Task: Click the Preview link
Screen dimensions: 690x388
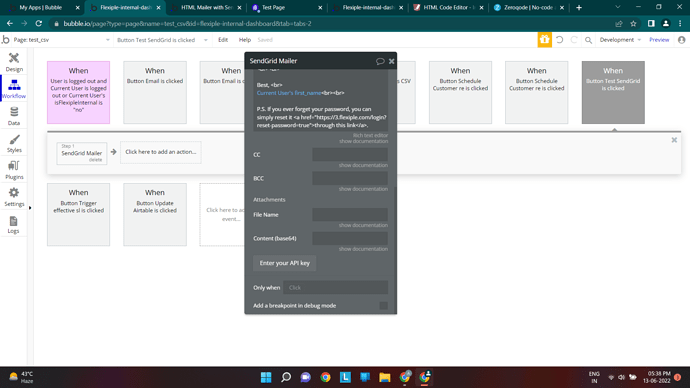Action: 659,40
